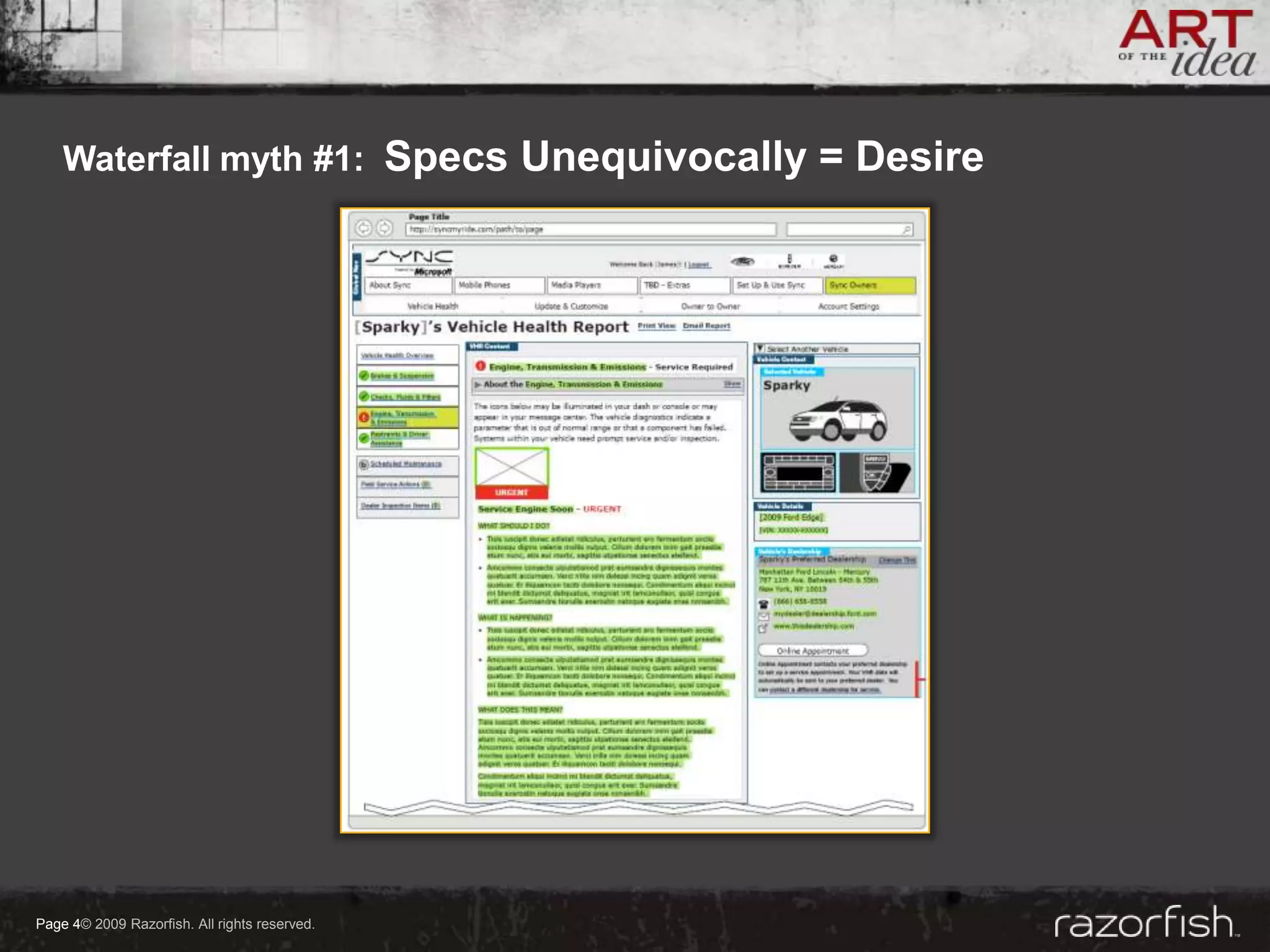
Task: Click the Sparky car image
Action: pos(837,420)
